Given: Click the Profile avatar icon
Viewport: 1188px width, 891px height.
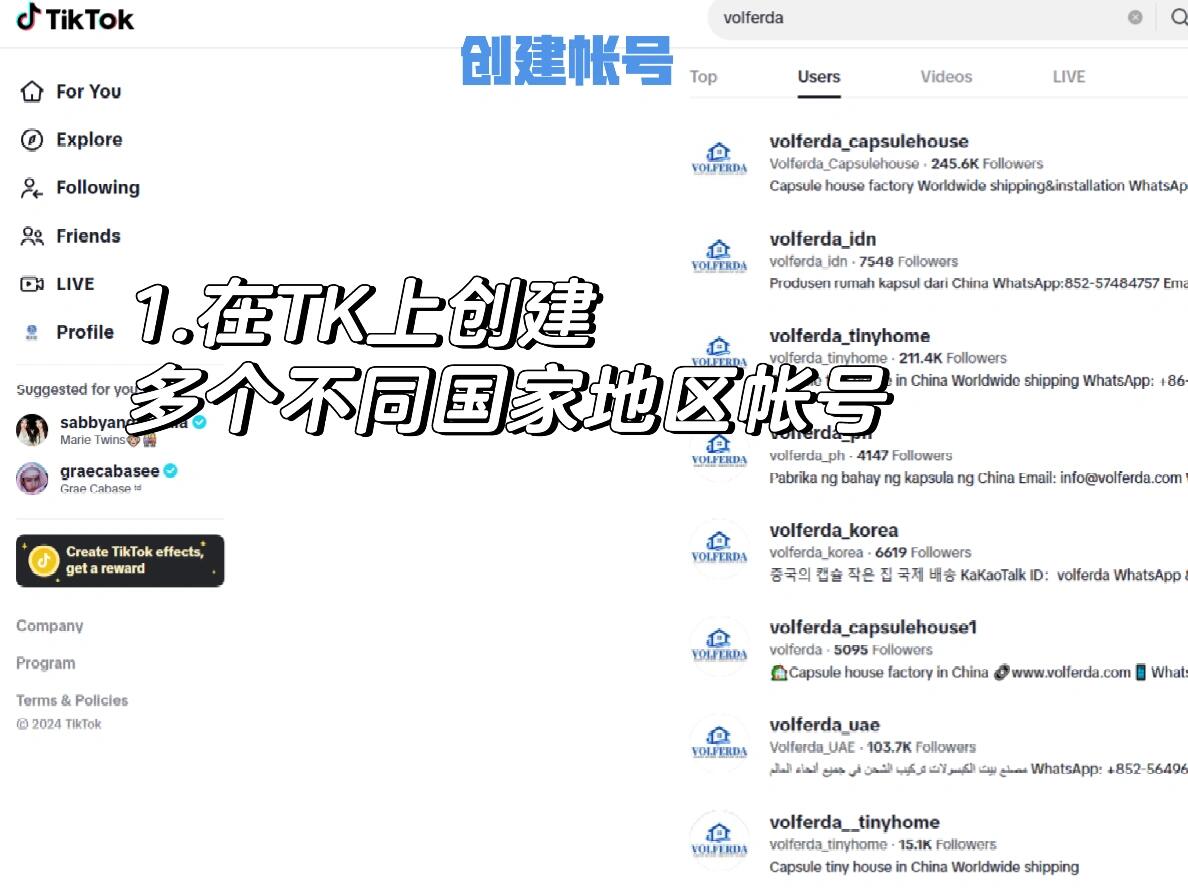Looking at the screenshot, I should tap(32, 333).
